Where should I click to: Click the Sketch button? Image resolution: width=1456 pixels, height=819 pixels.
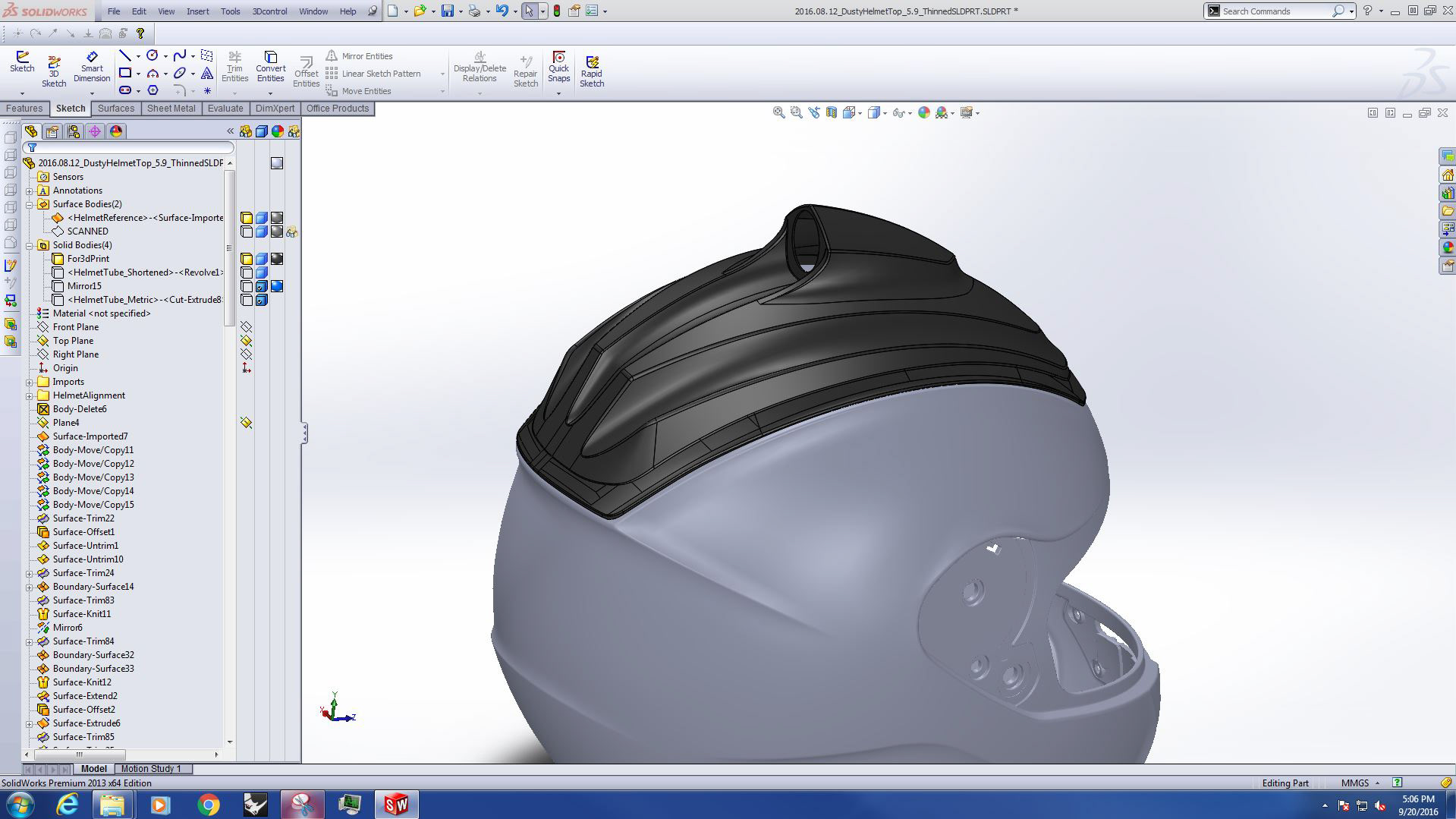(x=22, y=62)
